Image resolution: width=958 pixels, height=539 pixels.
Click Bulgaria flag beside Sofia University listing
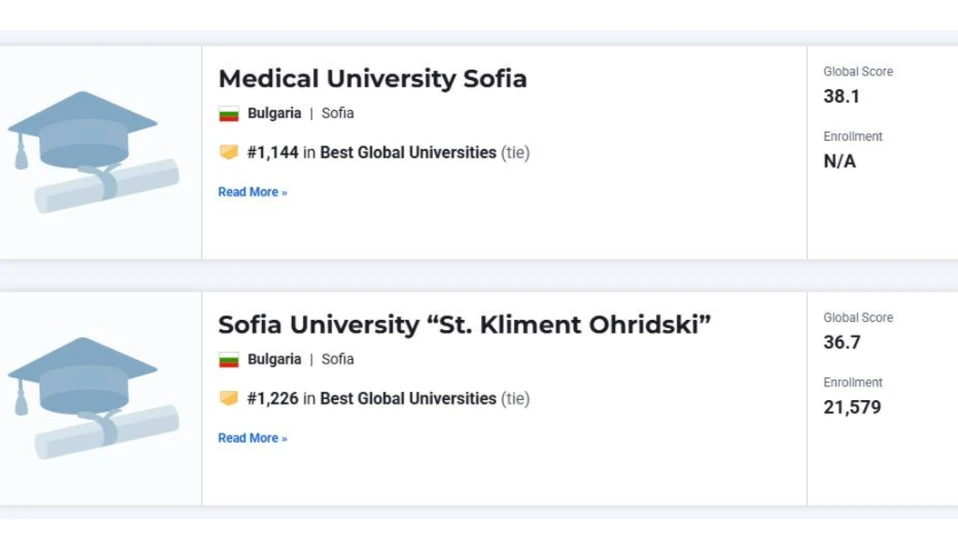coord(229,360)
